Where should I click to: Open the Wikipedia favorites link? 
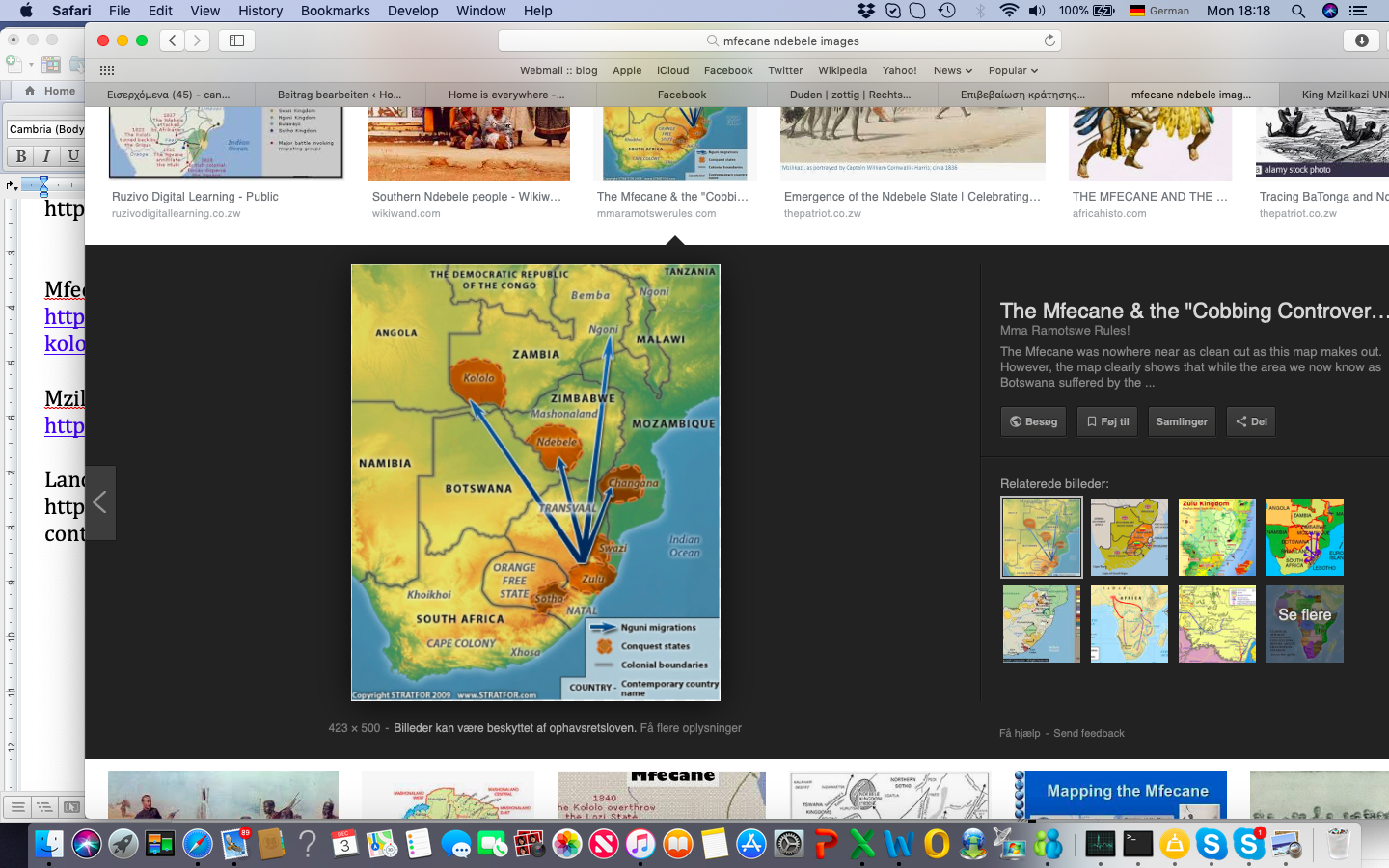pyautogui.click(x=842, y=70)
